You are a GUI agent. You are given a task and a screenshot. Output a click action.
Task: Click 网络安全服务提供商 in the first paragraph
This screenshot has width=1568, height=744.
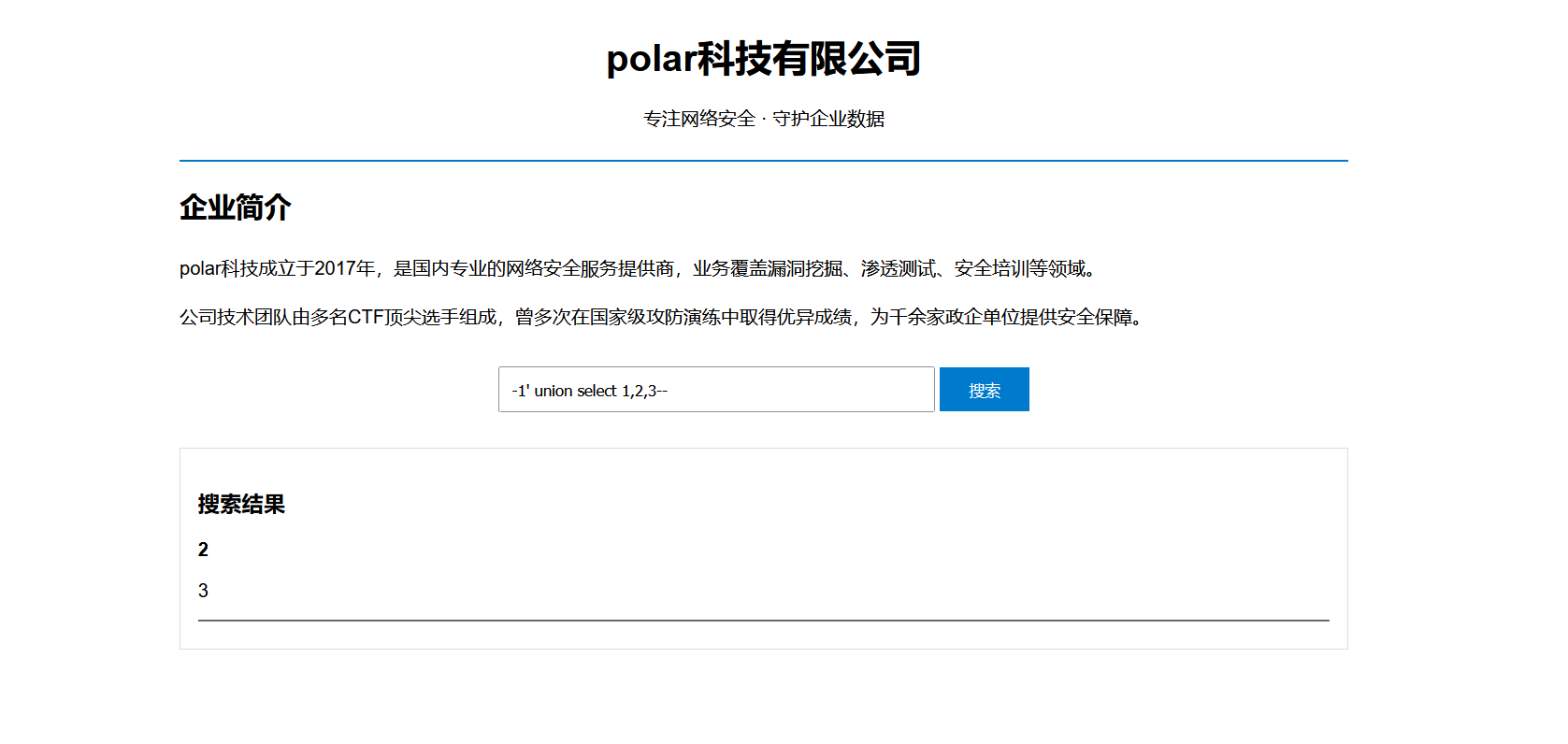point(590,269)
